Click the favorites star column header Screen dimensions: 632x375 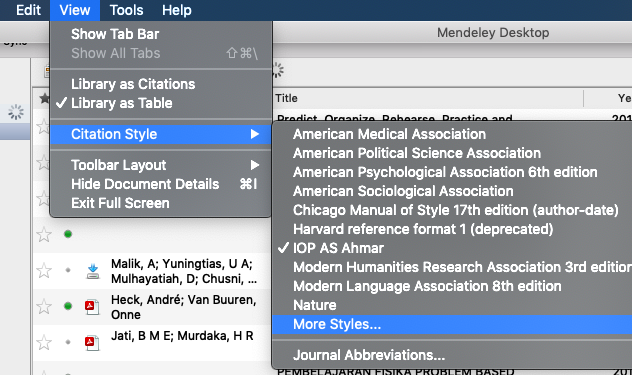pos(44,98)
